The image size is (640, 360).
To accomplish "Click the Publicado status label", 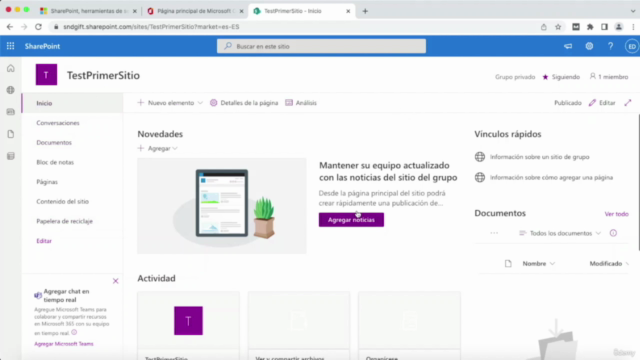I will 567,103.
